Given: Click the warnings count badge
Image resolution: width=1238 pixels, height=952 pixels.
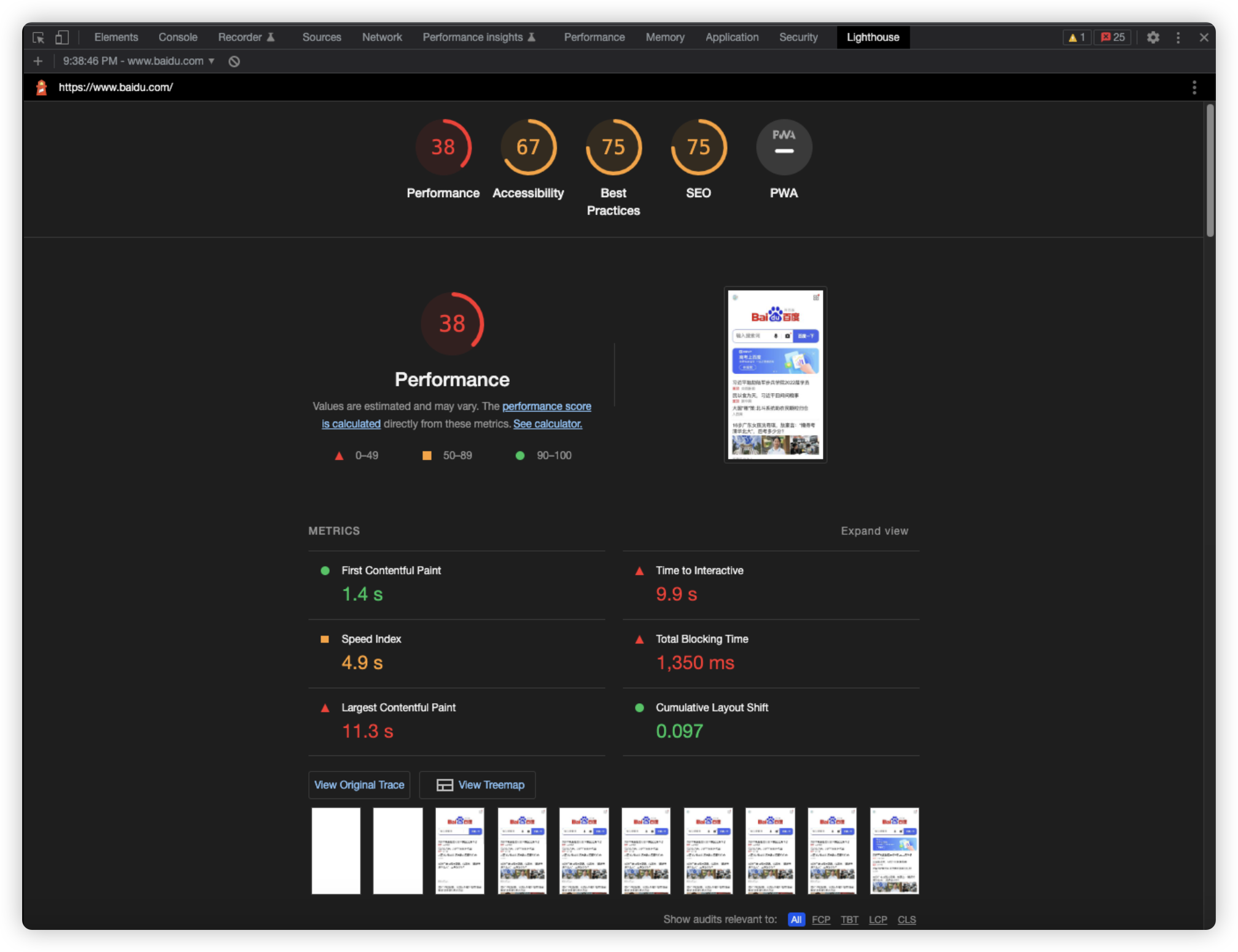Looking at the screenshot, I should pos(1076,37).
